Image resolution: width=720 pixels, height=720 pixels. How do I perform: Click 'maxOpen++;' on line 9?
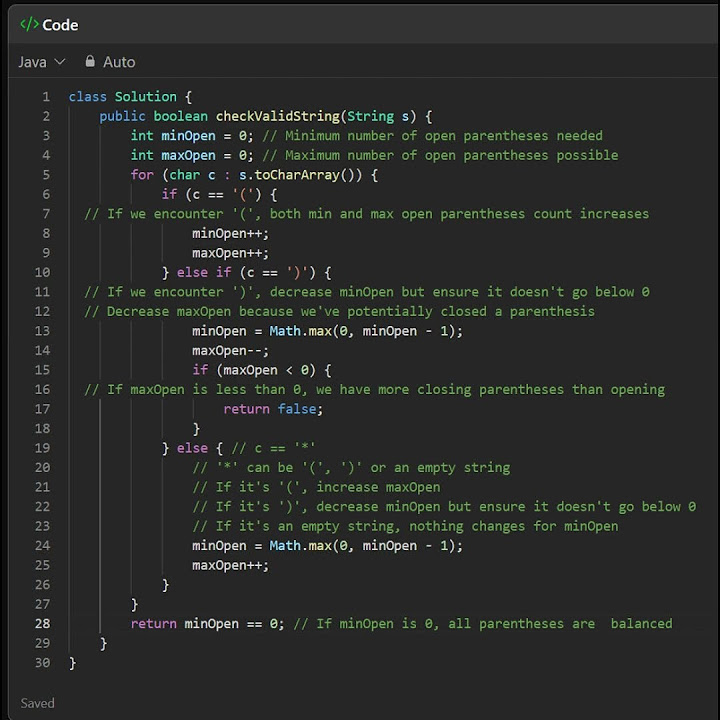click(231, 253)
